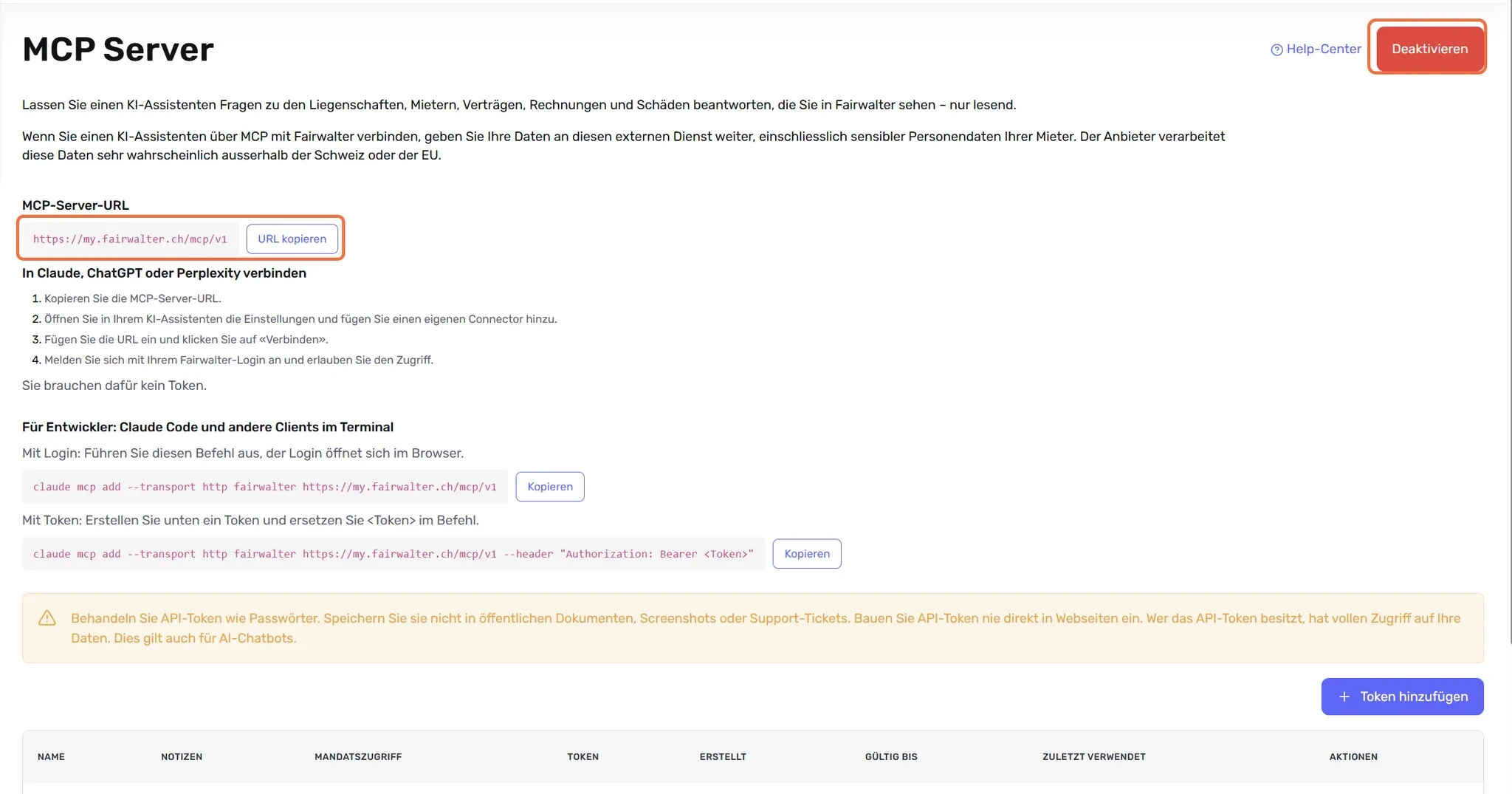Click the MCP-Server-URL label
This screenshot has width=1512, height=794.
pos(75,205)
